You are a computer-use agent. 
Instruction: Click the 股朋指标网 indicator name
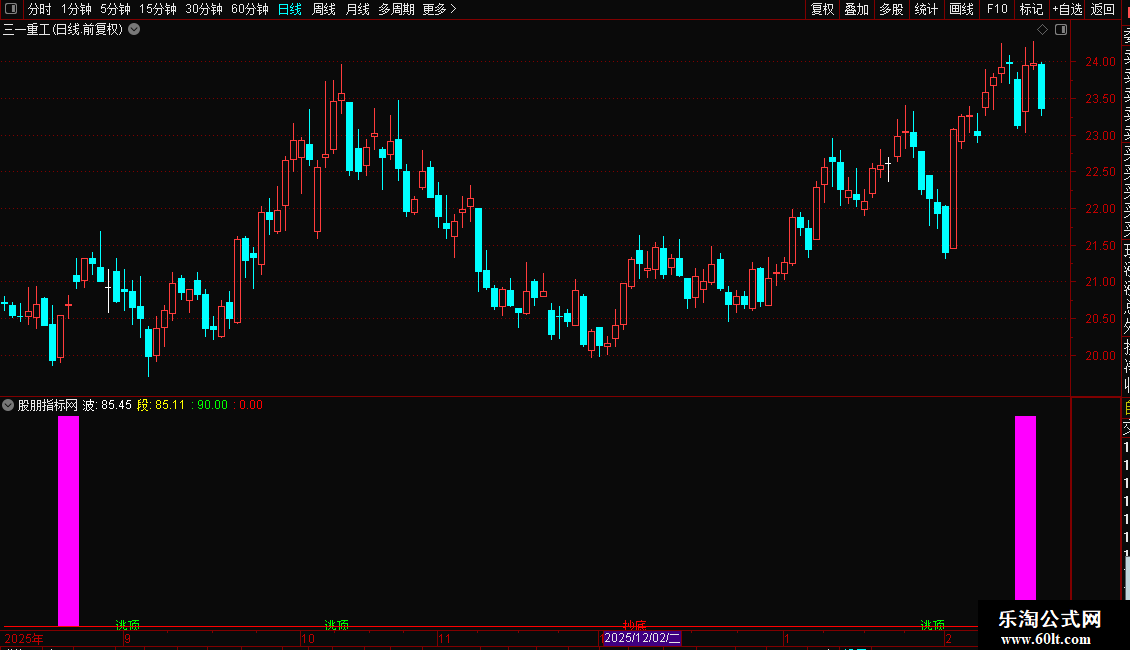click(x=48, y=405)
